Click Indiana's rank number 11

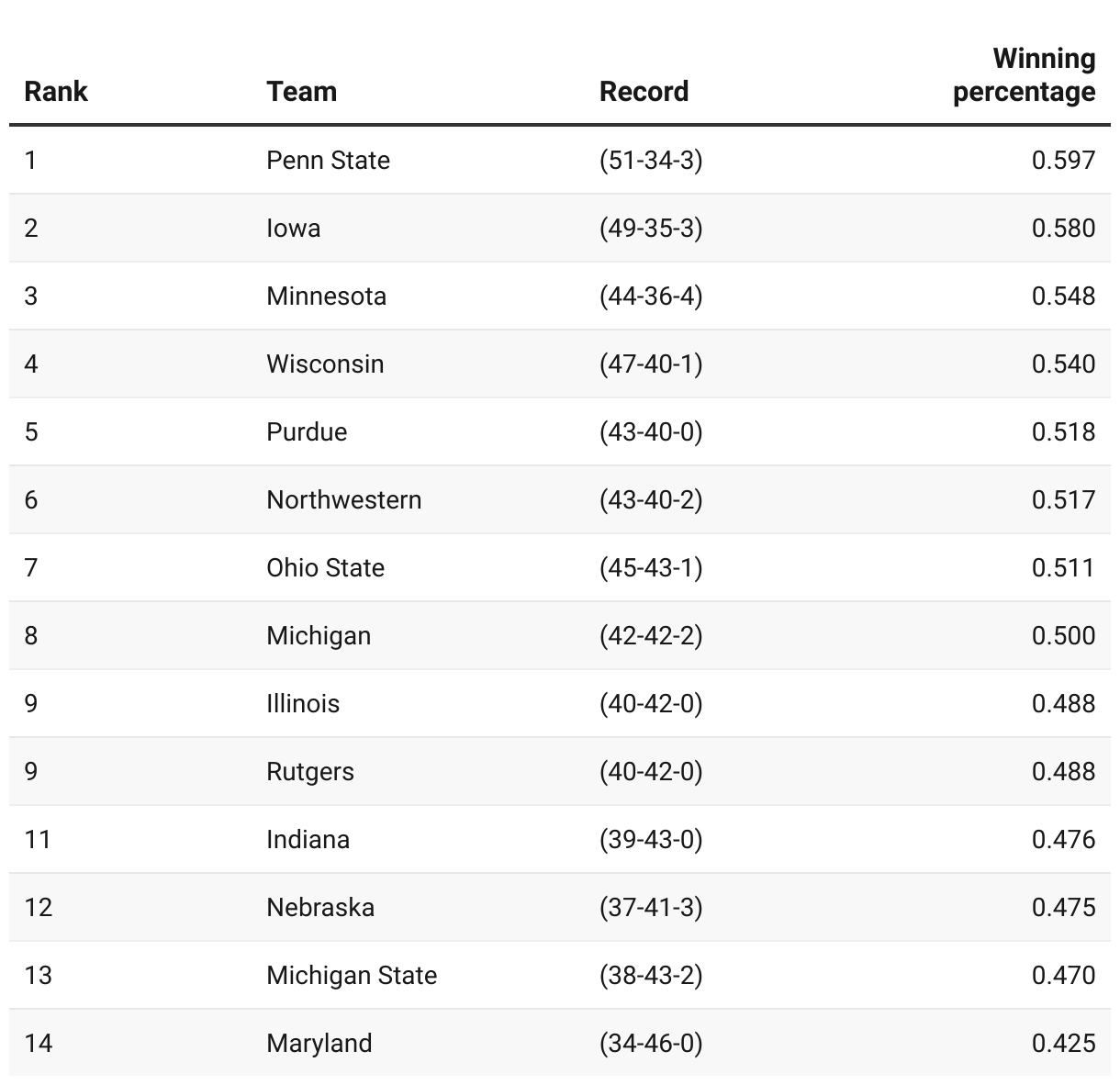coord(38,840)
